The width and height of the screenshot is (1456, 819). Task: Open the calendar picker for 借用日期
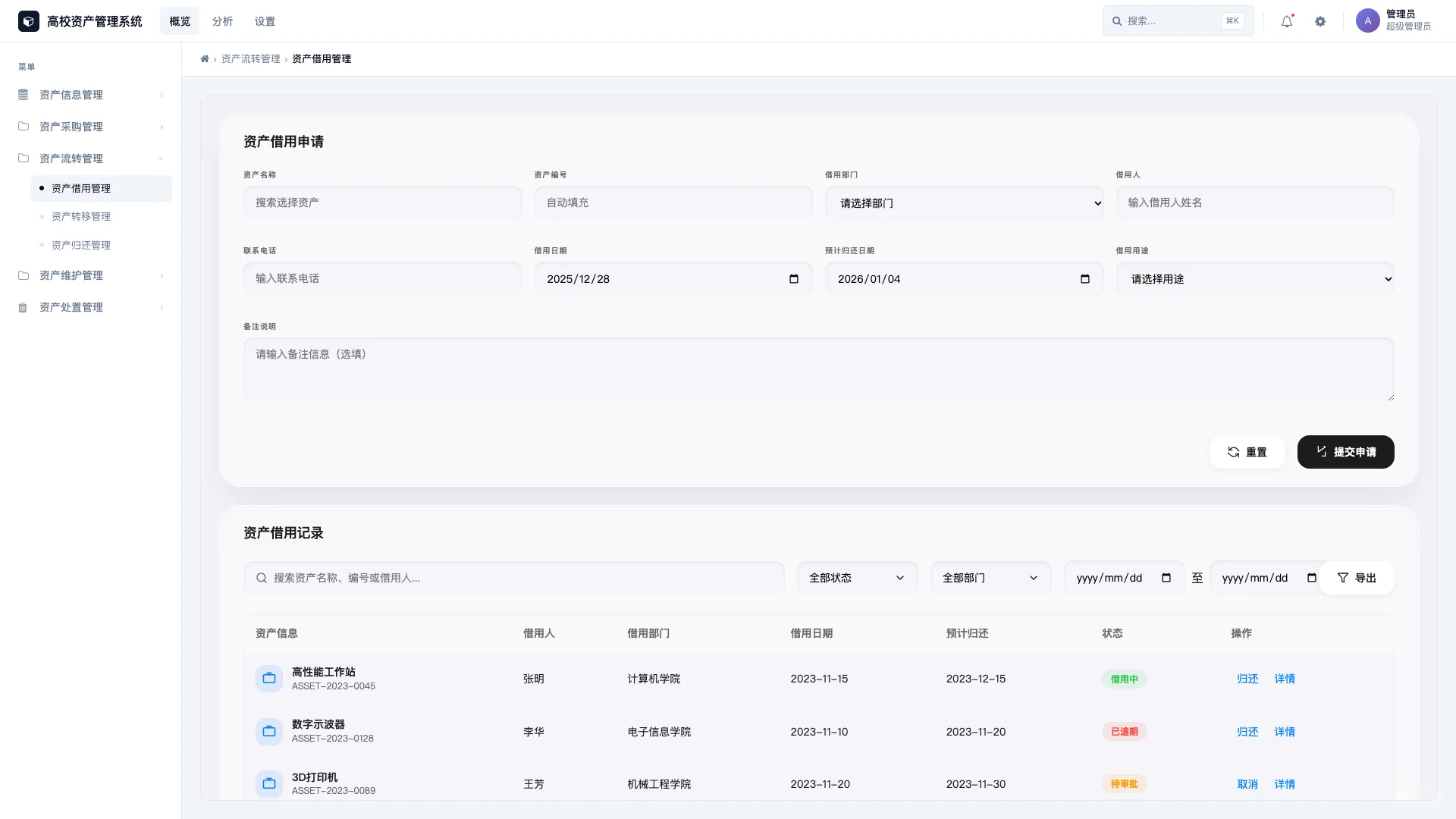(x=794, y=279)
